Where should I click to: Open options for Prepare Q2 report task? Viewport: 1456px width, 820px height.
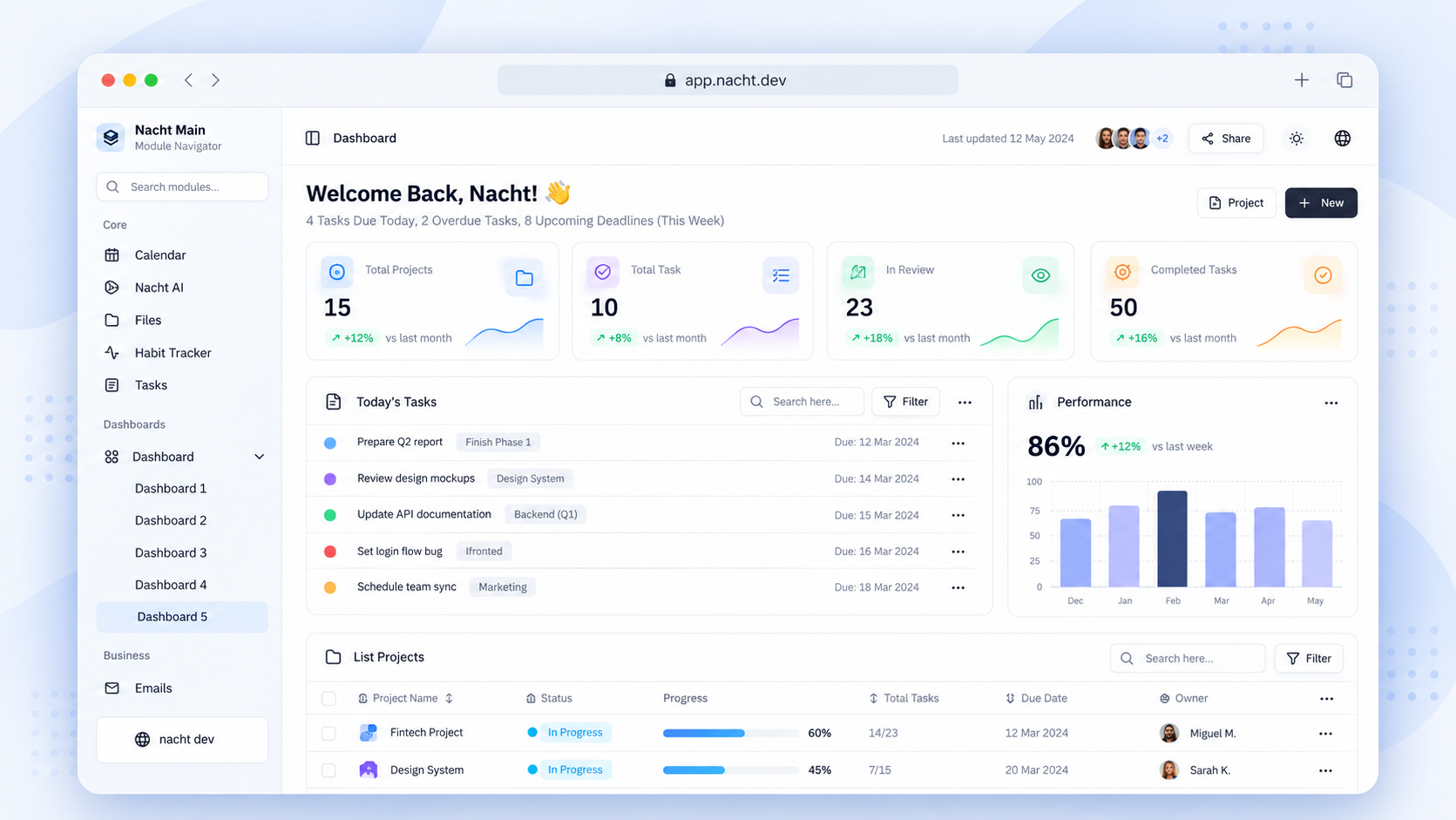(958, 443)
